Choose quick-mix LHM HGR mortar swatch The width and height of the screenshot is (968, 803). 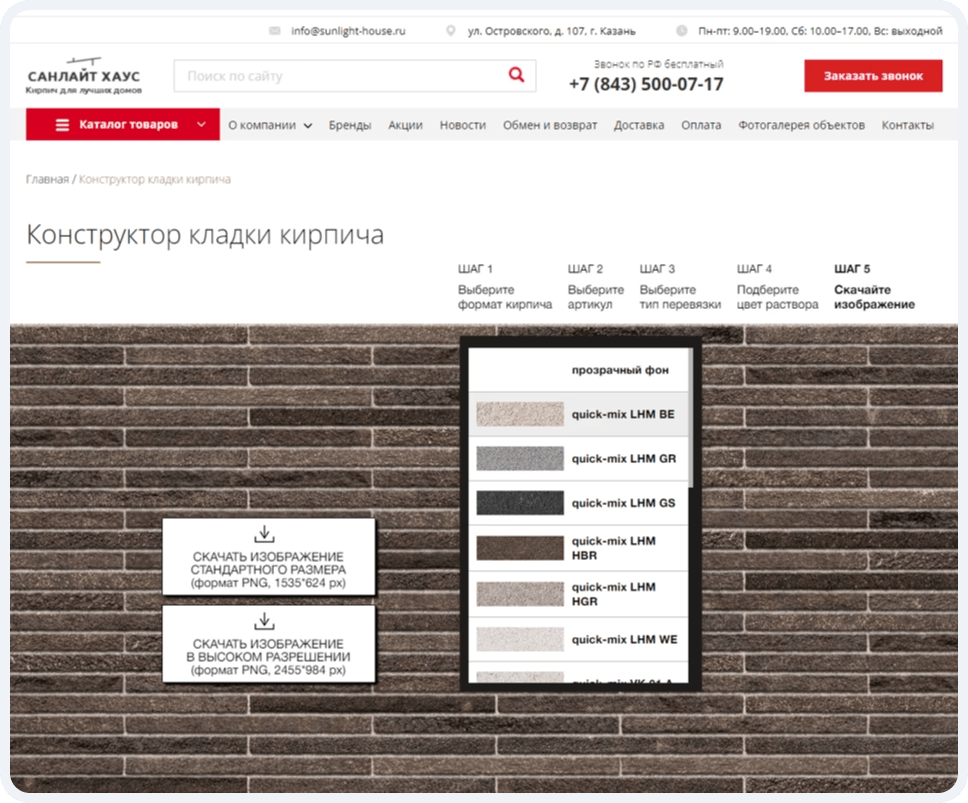(x=578, y=594)
